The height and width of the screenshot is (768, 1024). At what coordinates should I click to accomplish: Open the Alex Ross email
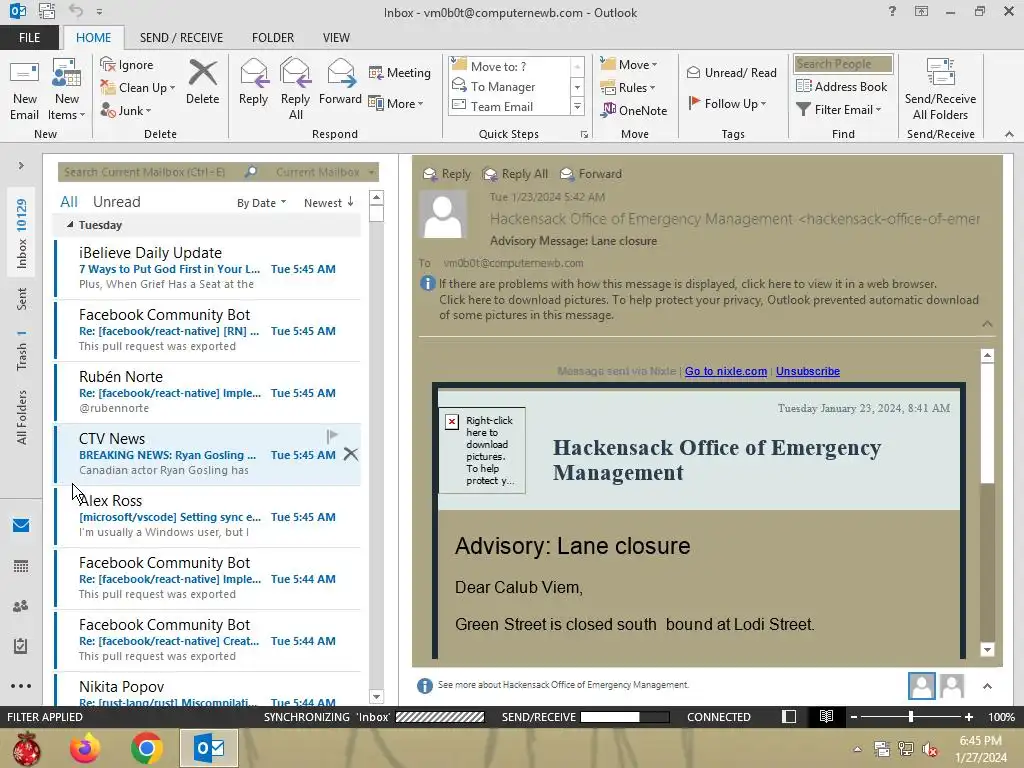208,517
